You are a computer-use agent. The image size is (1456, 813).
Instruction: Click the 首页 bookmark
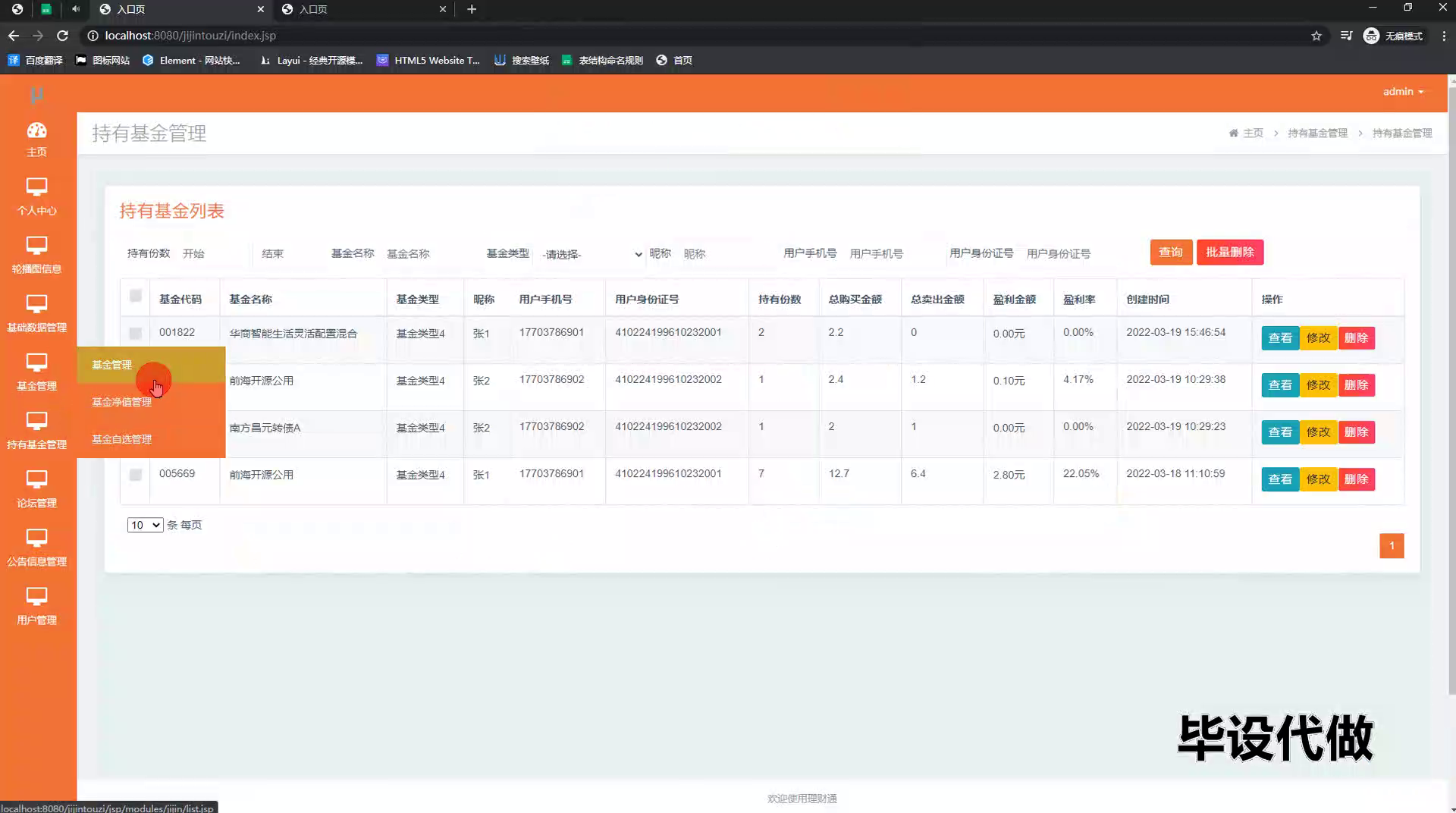click(674, 60)
